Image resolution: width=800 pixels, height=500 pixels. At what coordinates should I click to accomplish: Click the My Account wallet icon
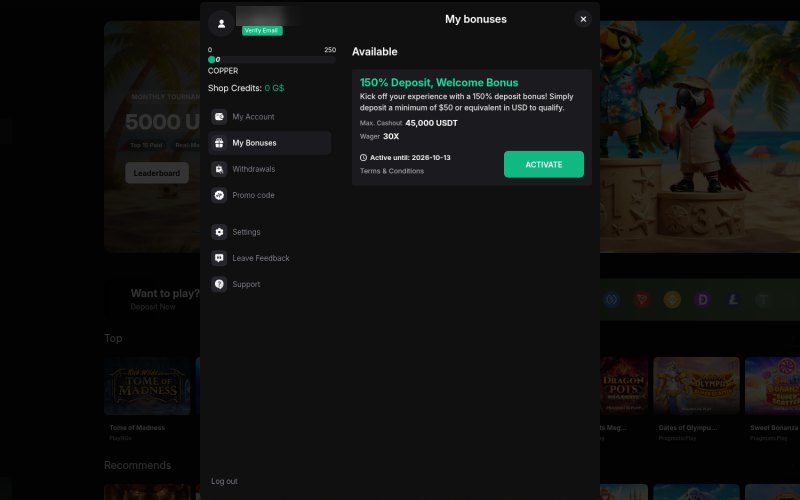click(x=219, y=117)
